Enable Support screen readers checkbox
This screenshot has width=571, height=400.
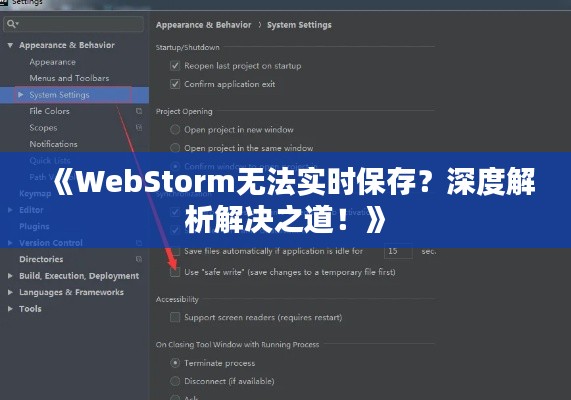175,317
